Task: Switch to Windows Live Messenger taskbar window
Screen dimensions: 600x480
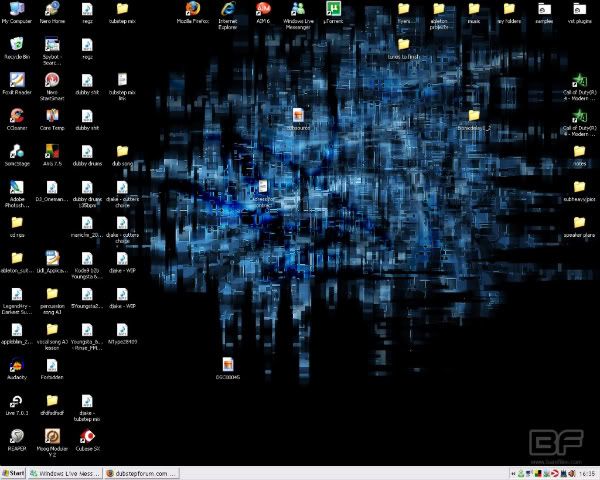Action: click(65, 473)
